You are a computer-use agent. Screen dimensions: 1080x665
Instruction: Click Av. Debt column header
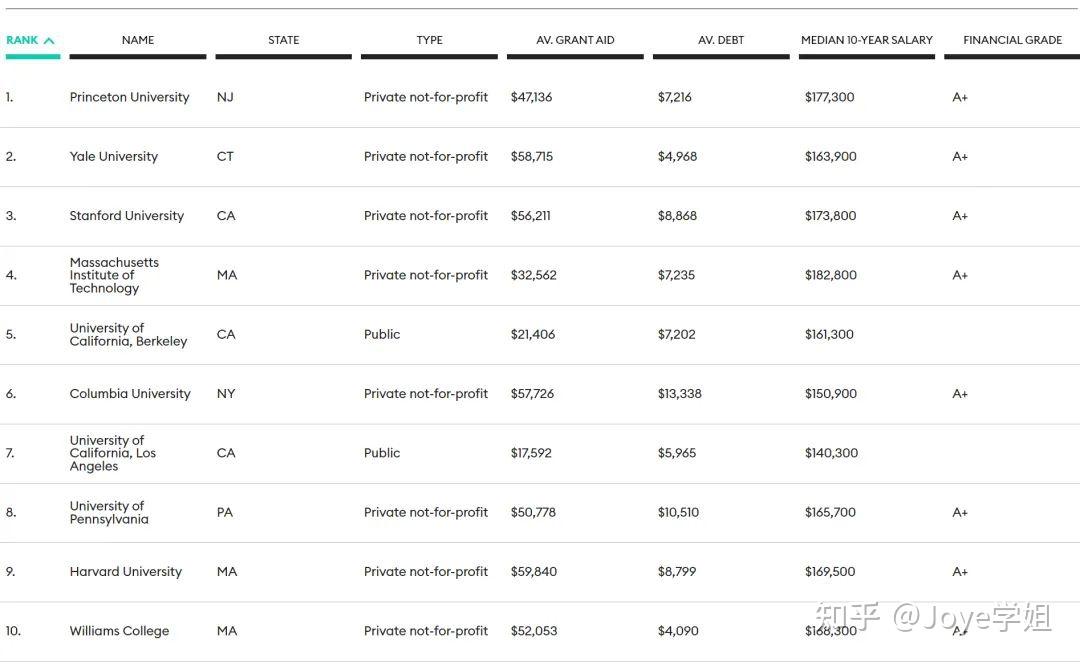click(x=721, y=40)
